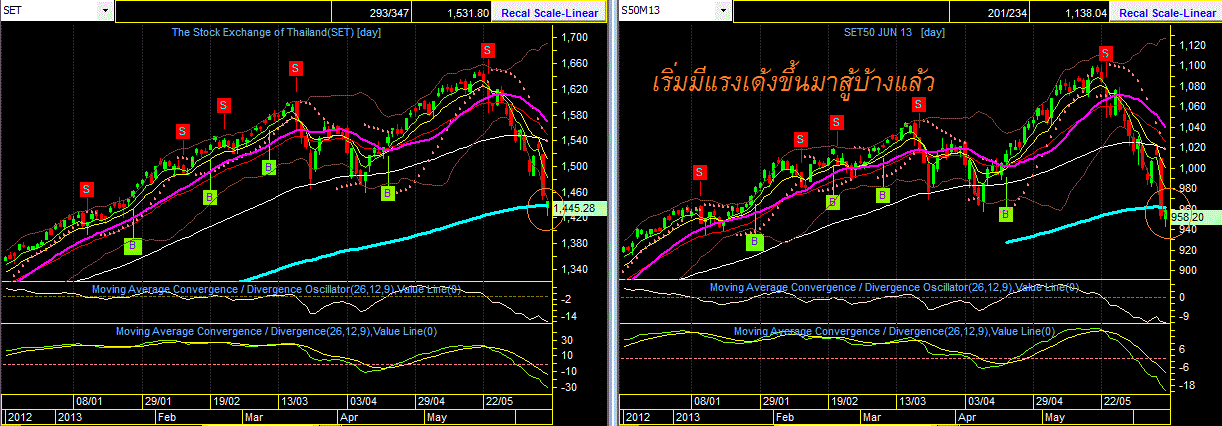Select the earliest S sell marker on SET chart
Image resolution: width=1222 pixels, height=426 pixels.
85,188
